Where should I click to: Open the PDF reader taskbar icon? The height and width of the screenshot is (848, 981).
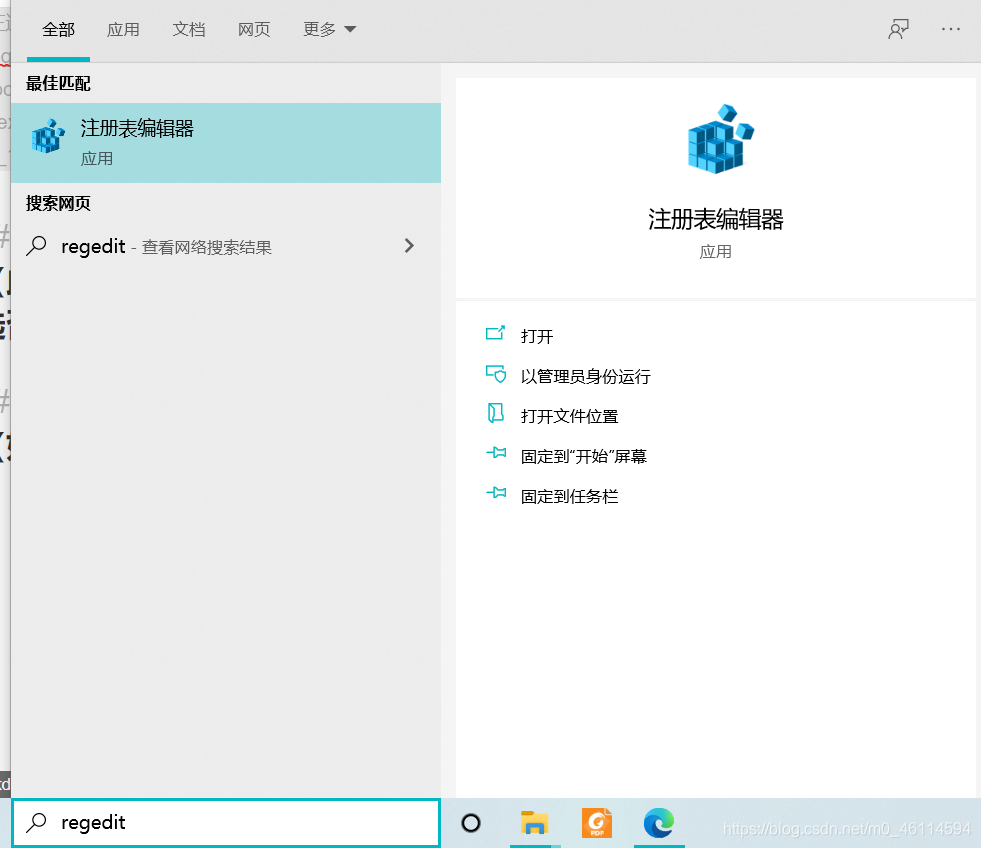[x=597, y=822]
